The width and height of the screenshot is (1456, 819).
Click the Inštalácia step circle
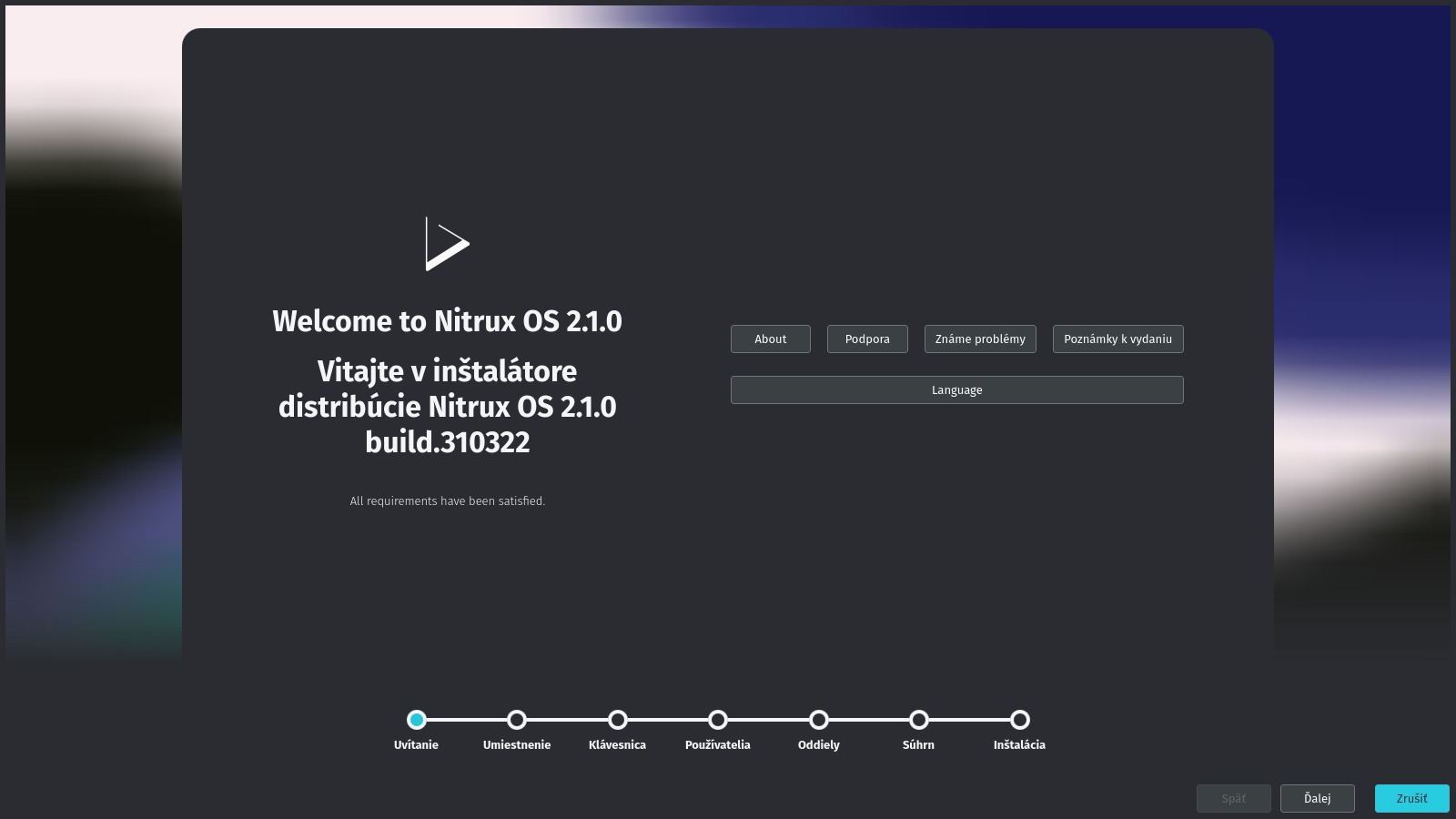[1020, 720]
